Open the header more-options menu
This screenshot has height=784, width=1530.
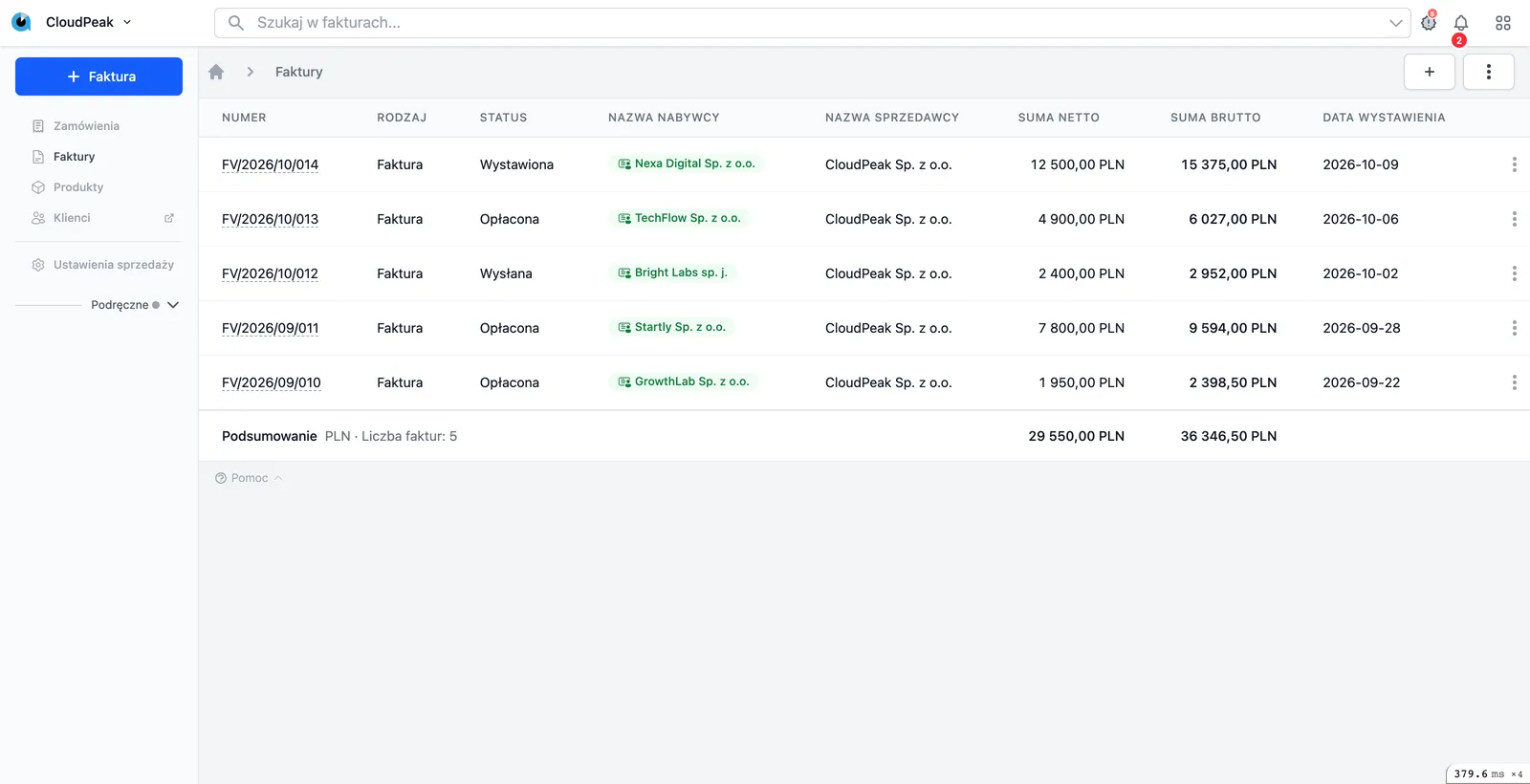pos(1489,72)
